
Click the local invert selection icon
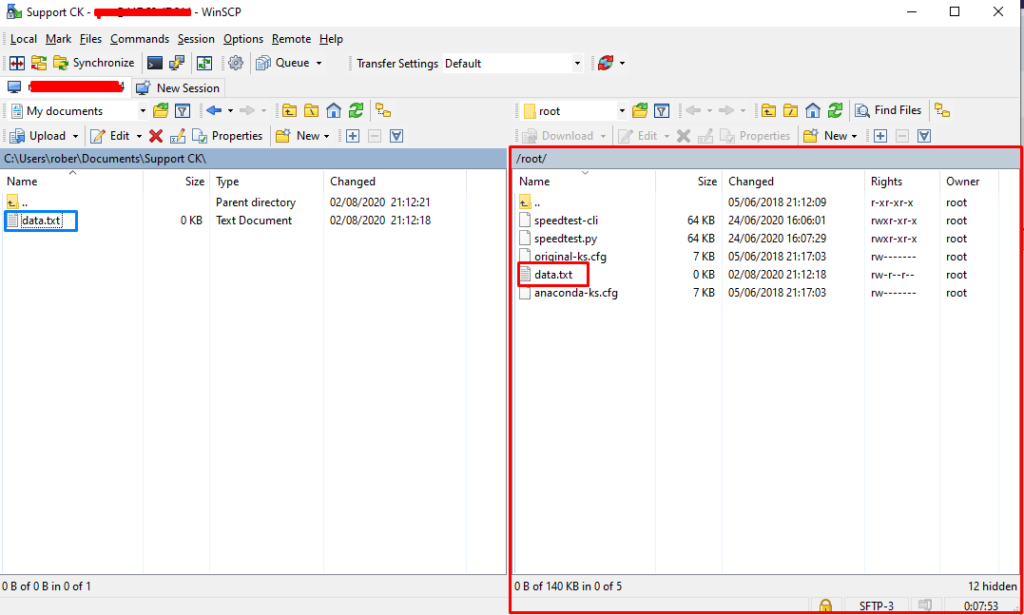(396, 136)
